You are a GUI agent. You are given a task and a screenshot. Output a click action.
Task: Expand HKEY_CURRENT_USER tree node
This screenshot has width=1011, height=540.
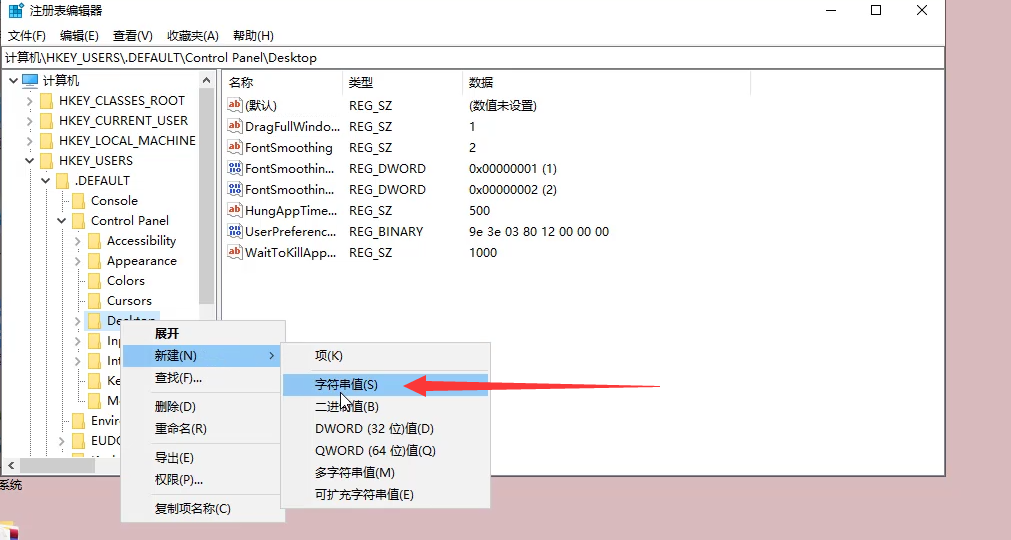(x=29, y=121)
